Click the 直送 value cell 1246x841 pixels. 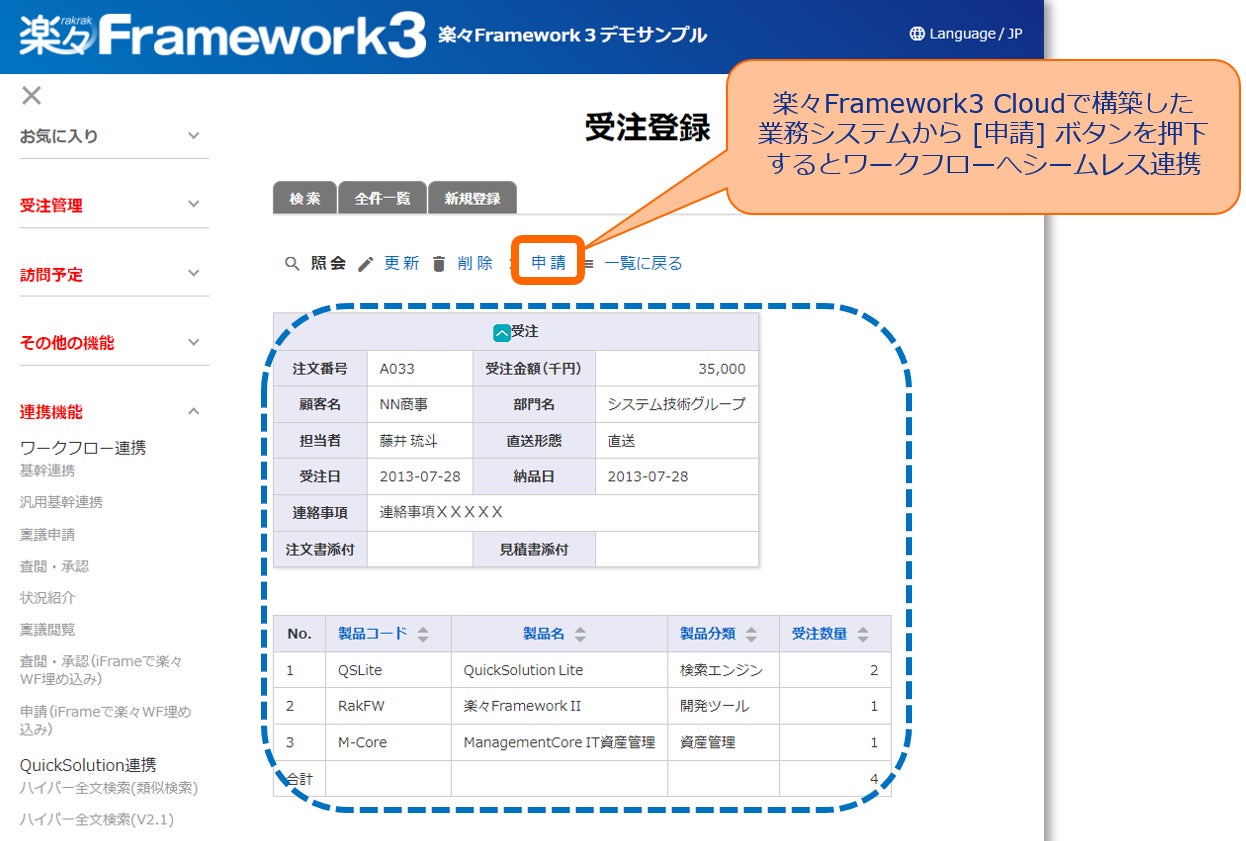pos(677,440)
